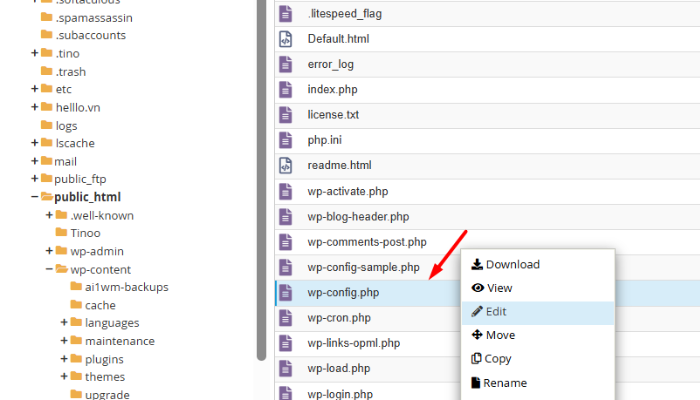Click the index.php file icon
The image size is (700, 400).
pyautogui.click(x=286, y=89)
